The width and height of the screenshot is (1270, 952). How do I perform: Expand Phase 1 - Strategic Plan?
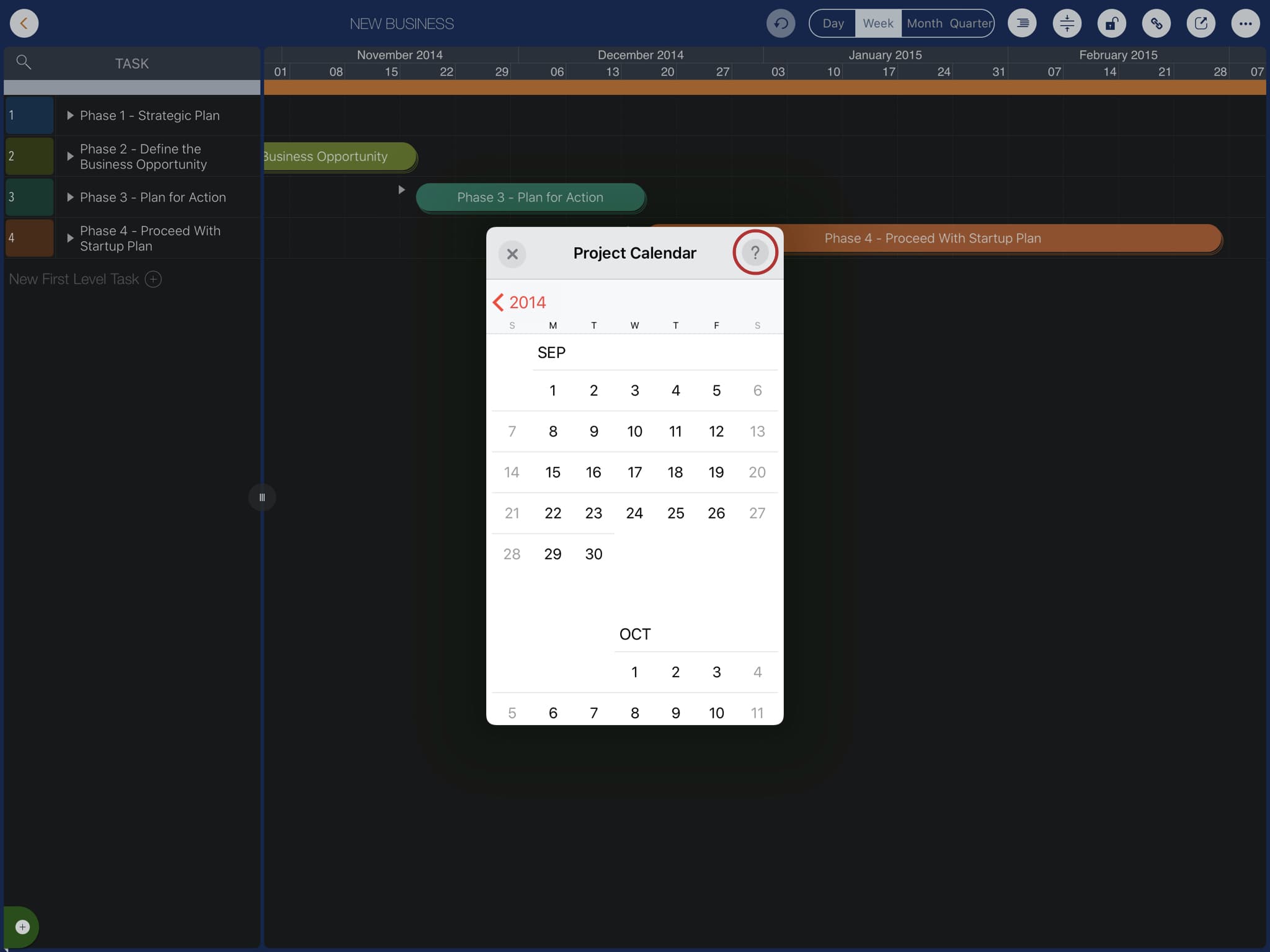(70, 115)
